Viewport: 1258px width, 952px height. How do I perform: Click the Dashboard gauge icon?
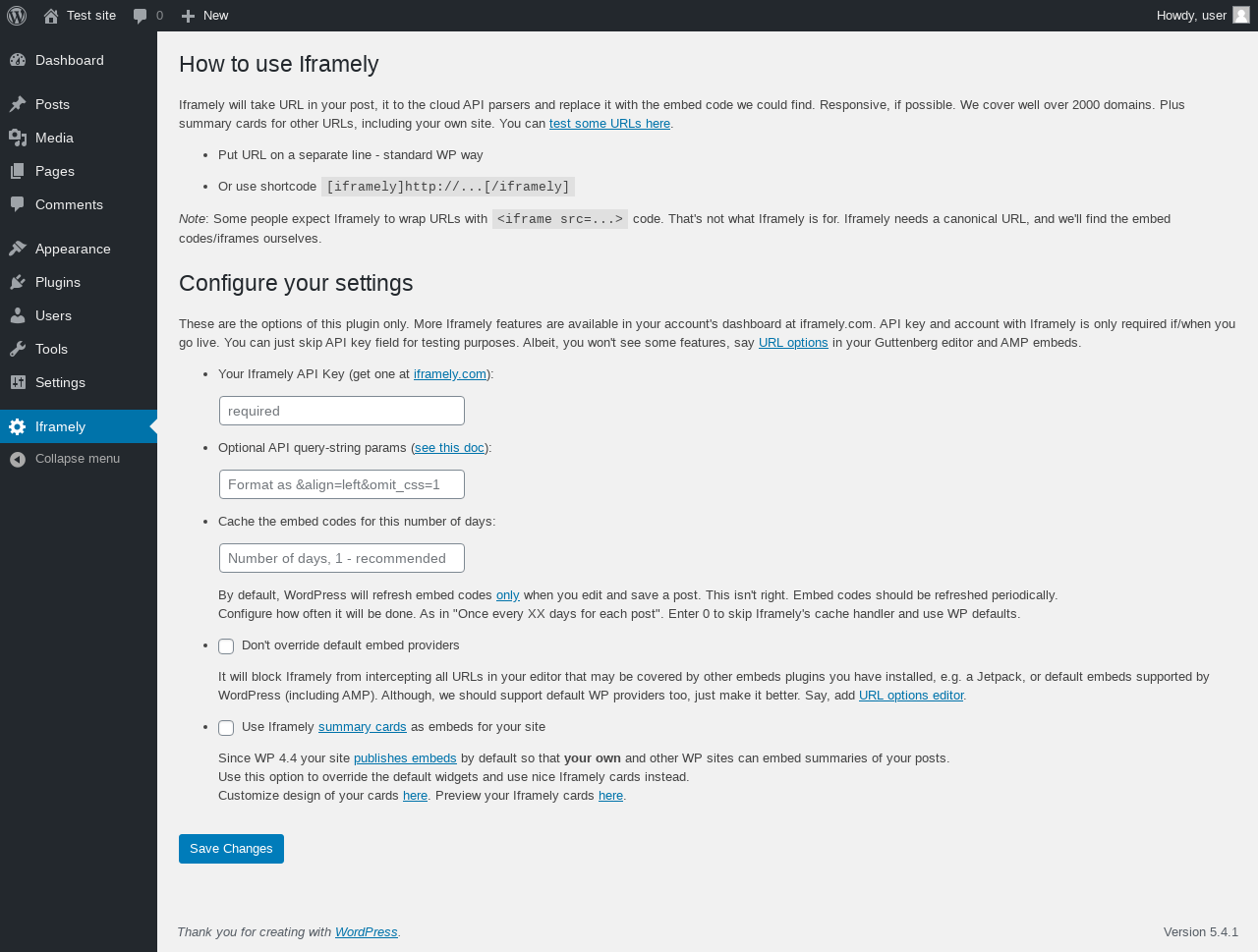coord(18,60)
